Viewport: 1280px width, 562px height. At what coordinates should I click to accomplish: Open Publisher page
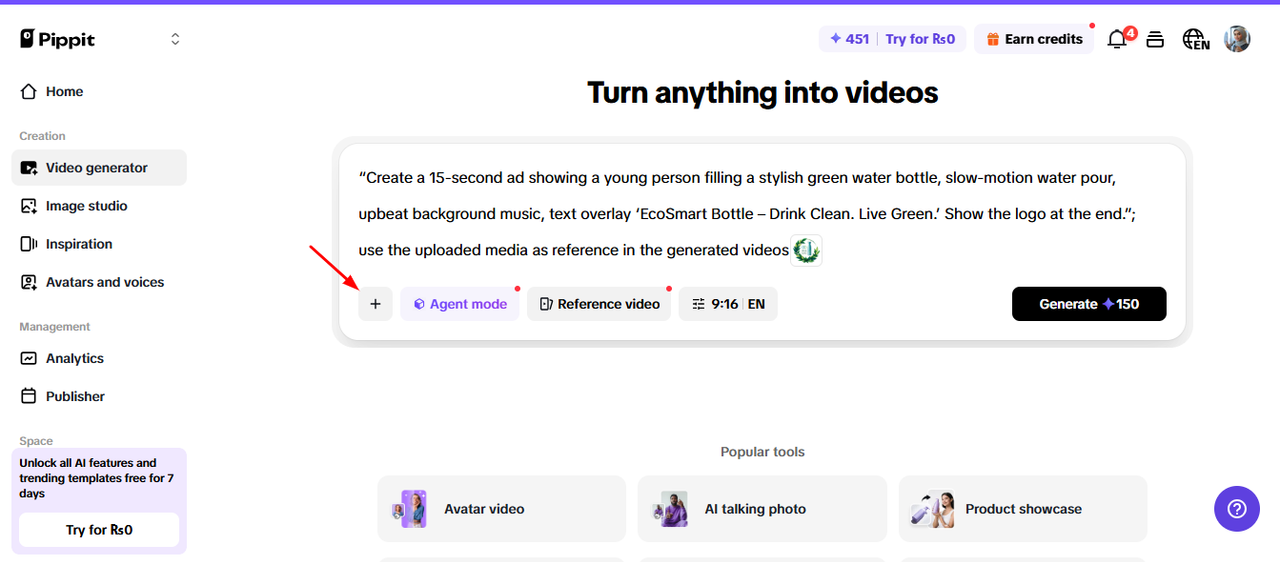(99, 396)
